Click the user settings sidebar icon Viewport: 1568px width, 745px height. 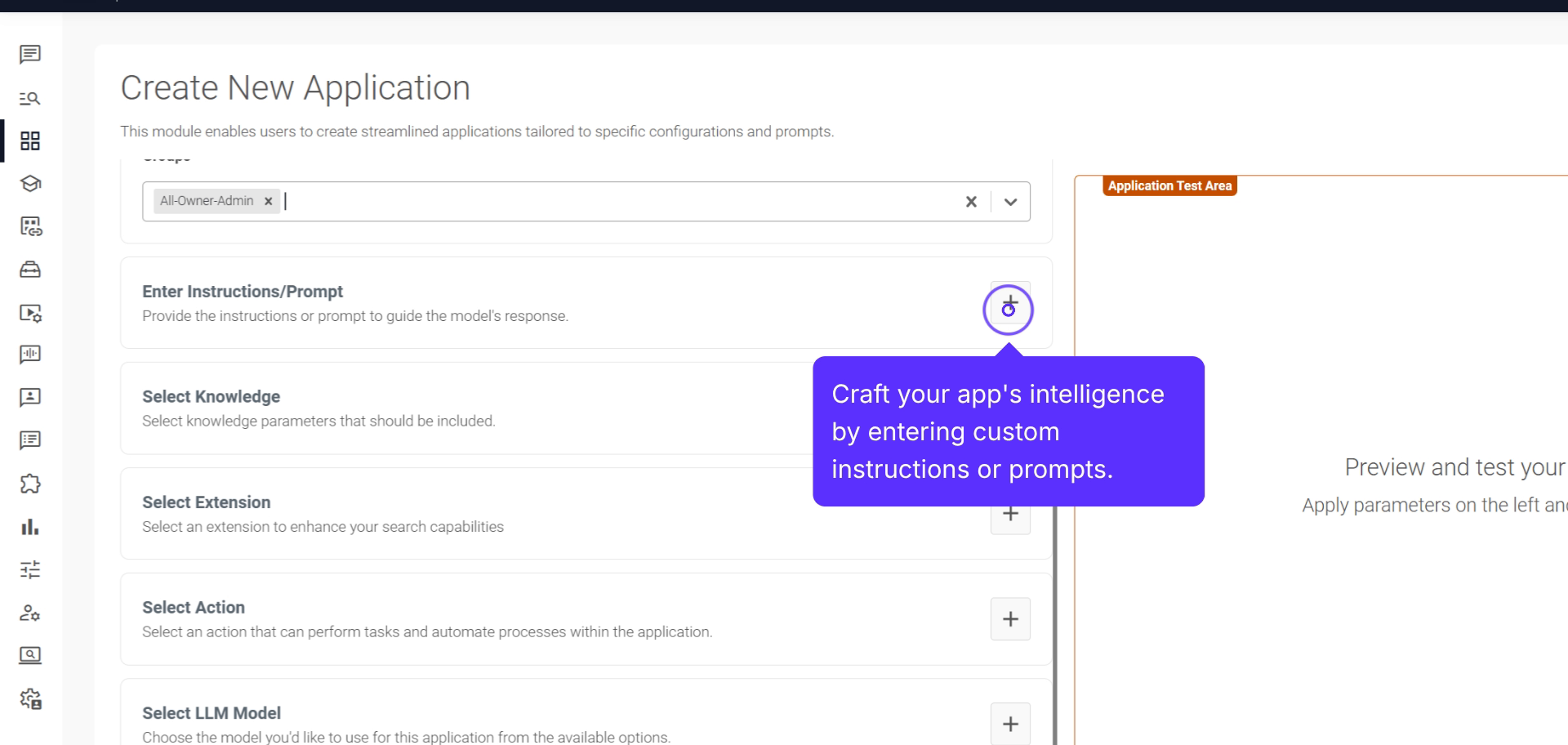coord(30,613)
